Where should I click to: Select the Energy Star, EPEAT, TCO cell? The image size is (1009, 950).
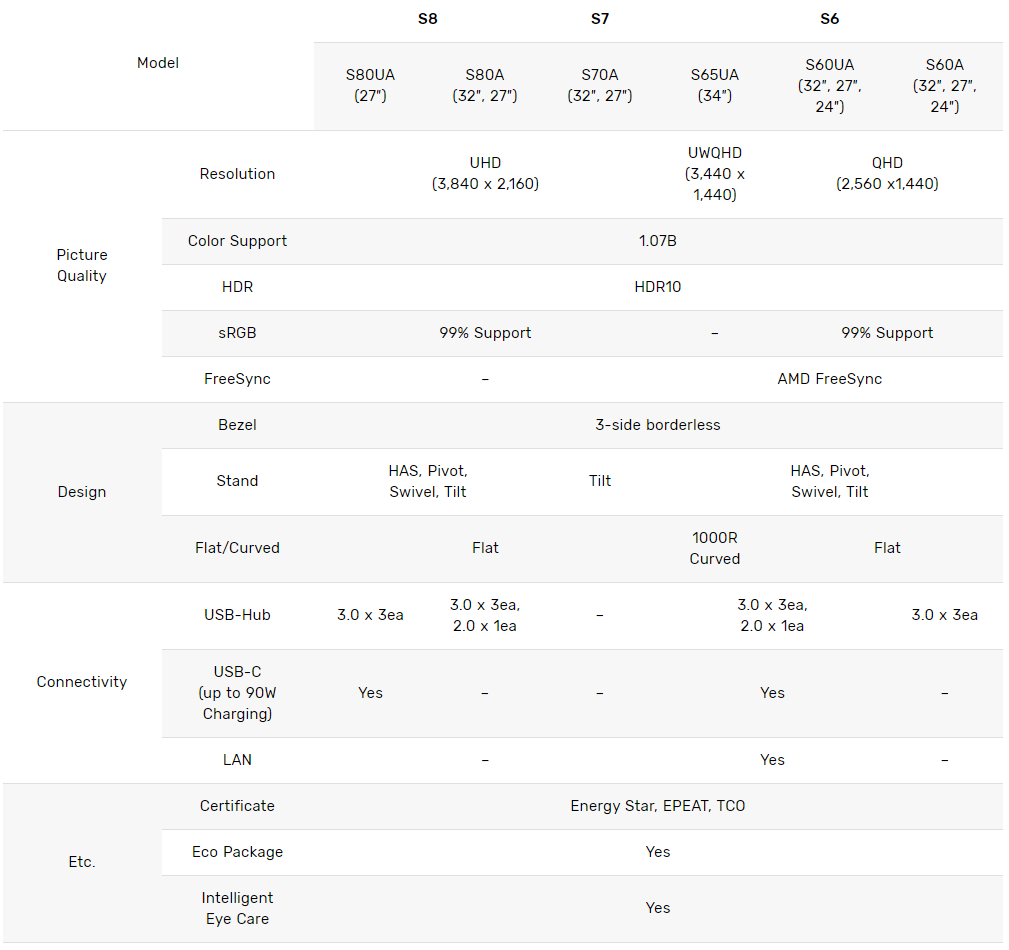coord(658,806)
